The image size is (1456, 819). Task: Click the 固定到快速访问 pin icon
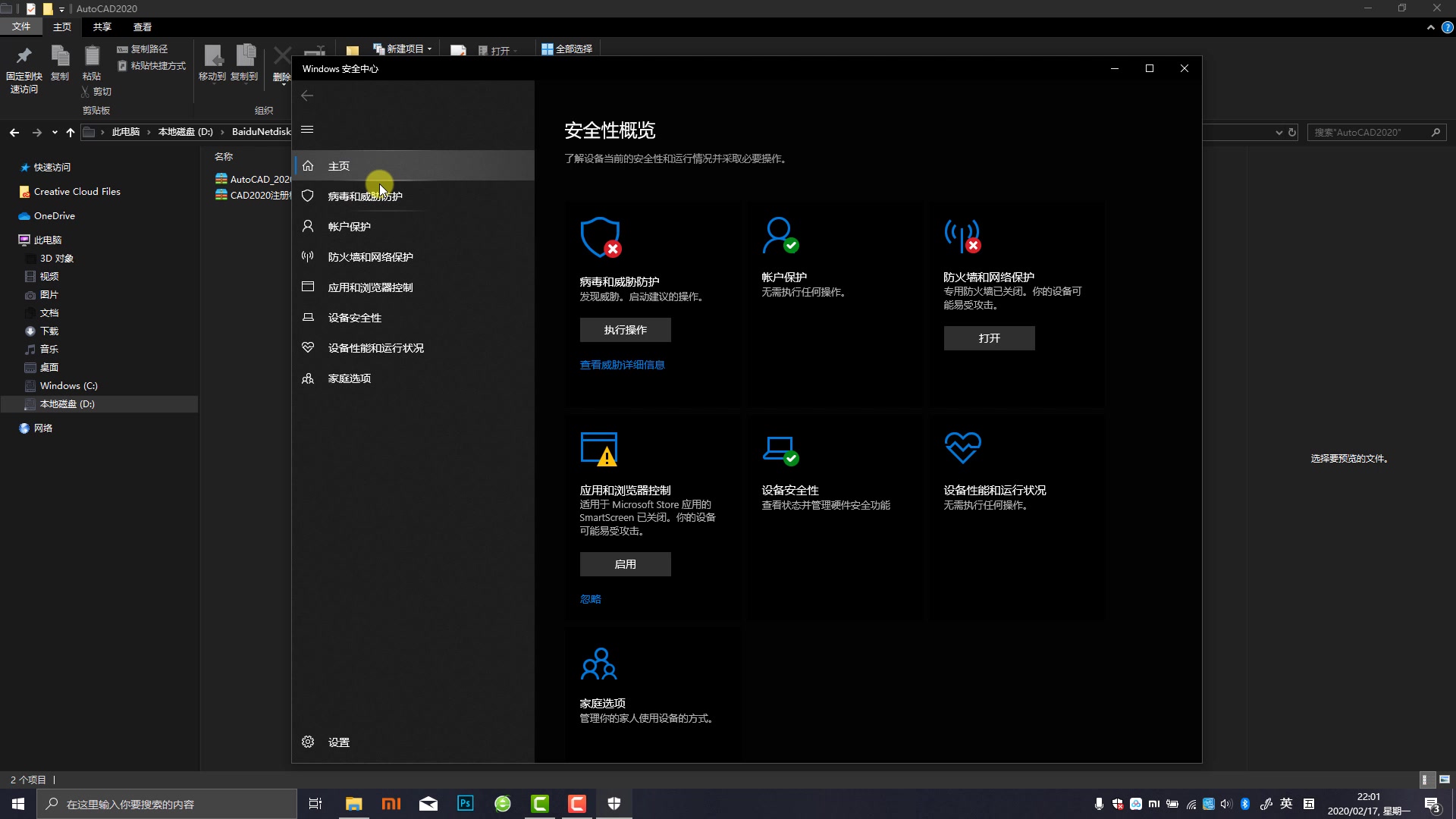coord(24,56)
